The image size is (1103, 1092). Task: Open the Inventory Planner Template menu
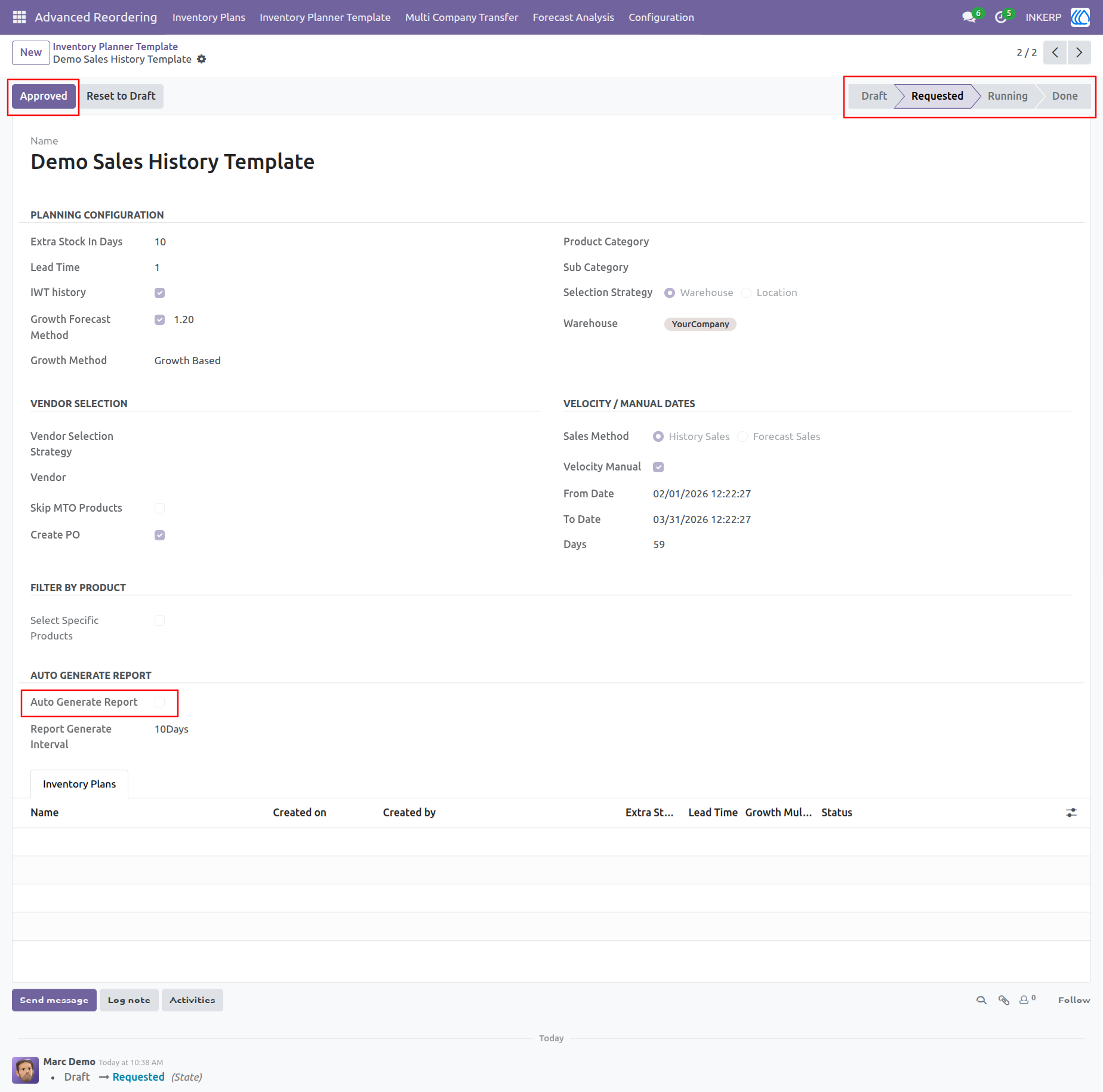325,17
